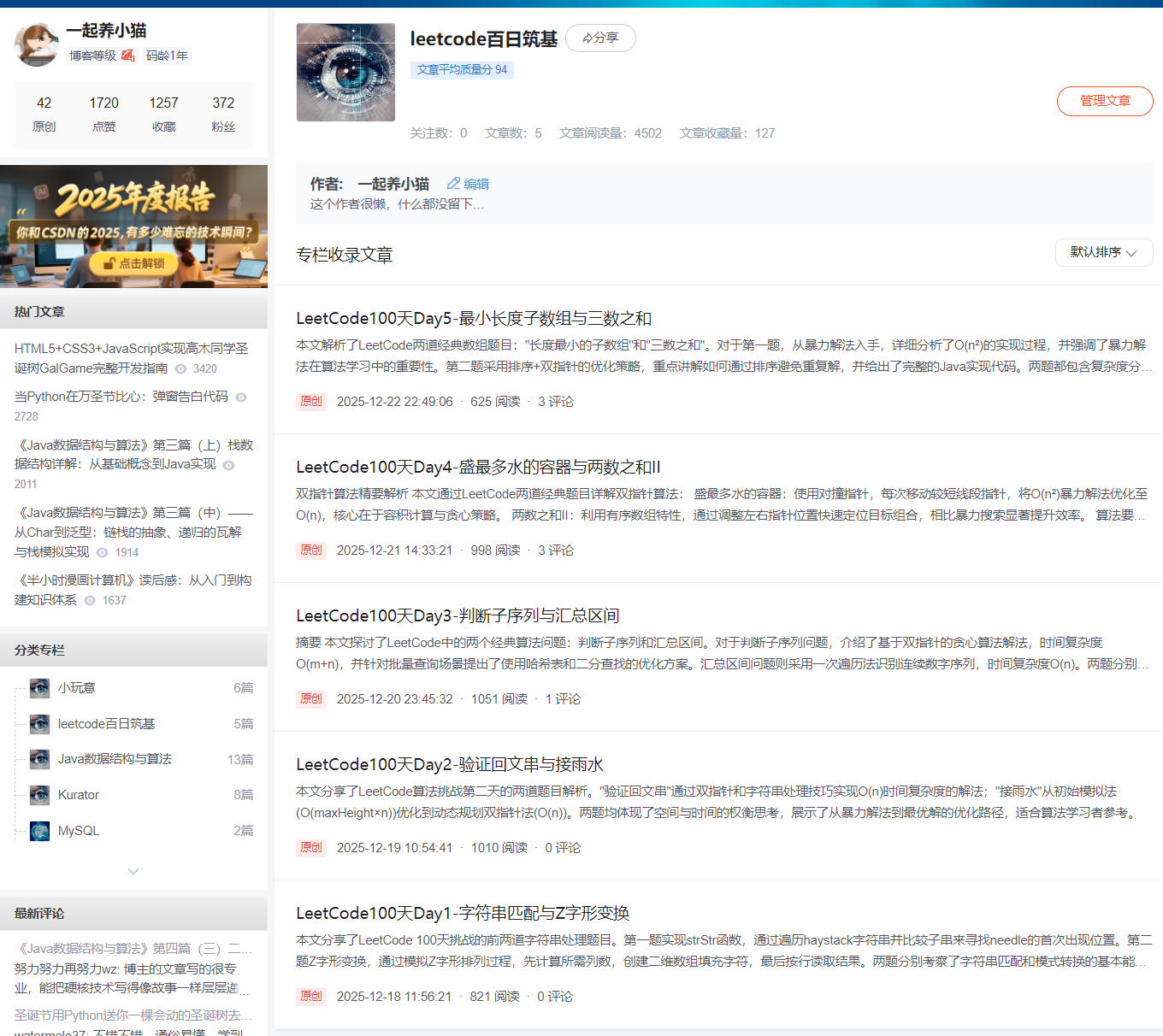Click the 372 粉丝 counter
The width and height of the screenshot is (1163, 1036).
223,114
